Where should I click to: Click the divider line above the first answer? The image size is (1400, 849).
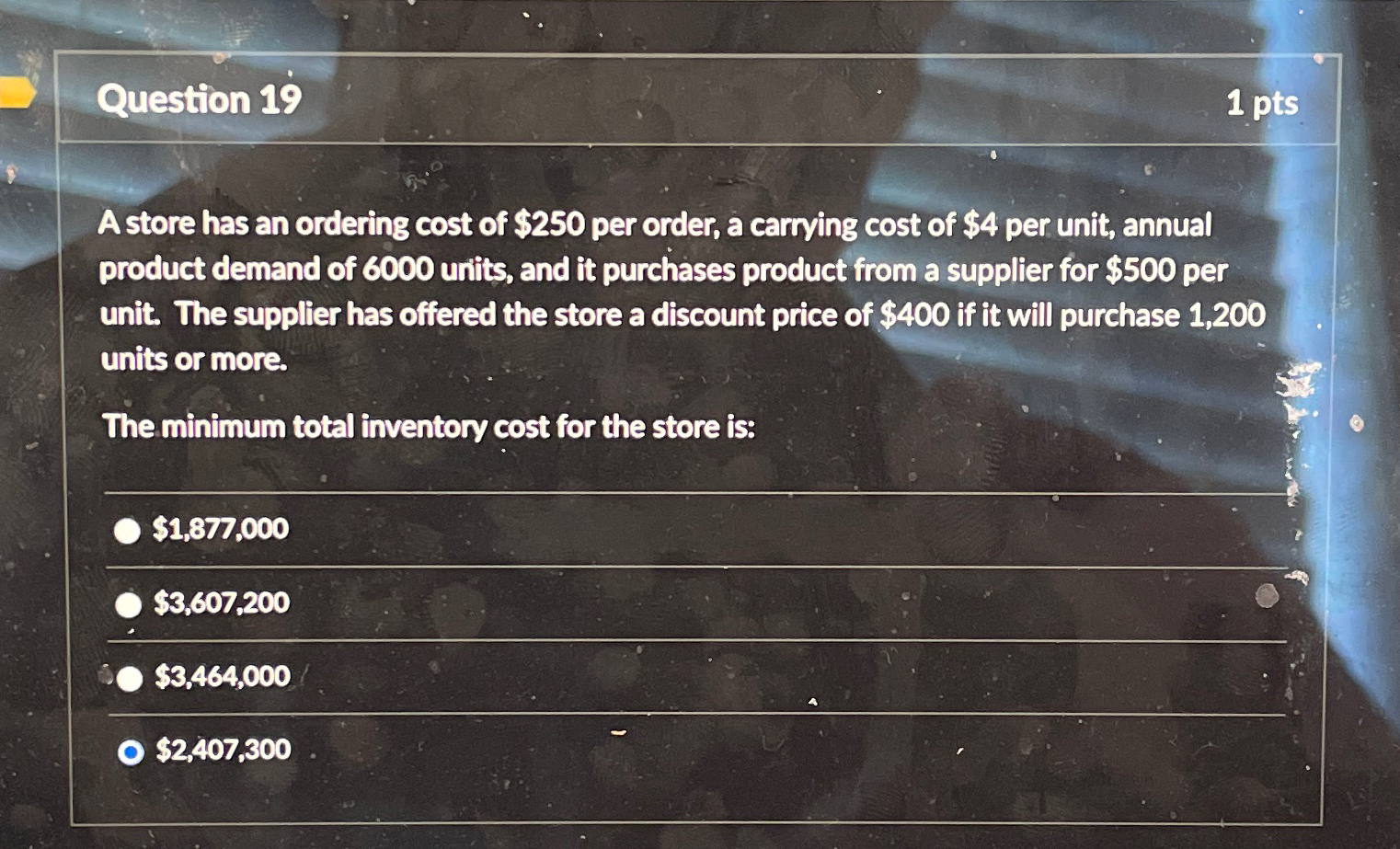(x=699, y=490)
